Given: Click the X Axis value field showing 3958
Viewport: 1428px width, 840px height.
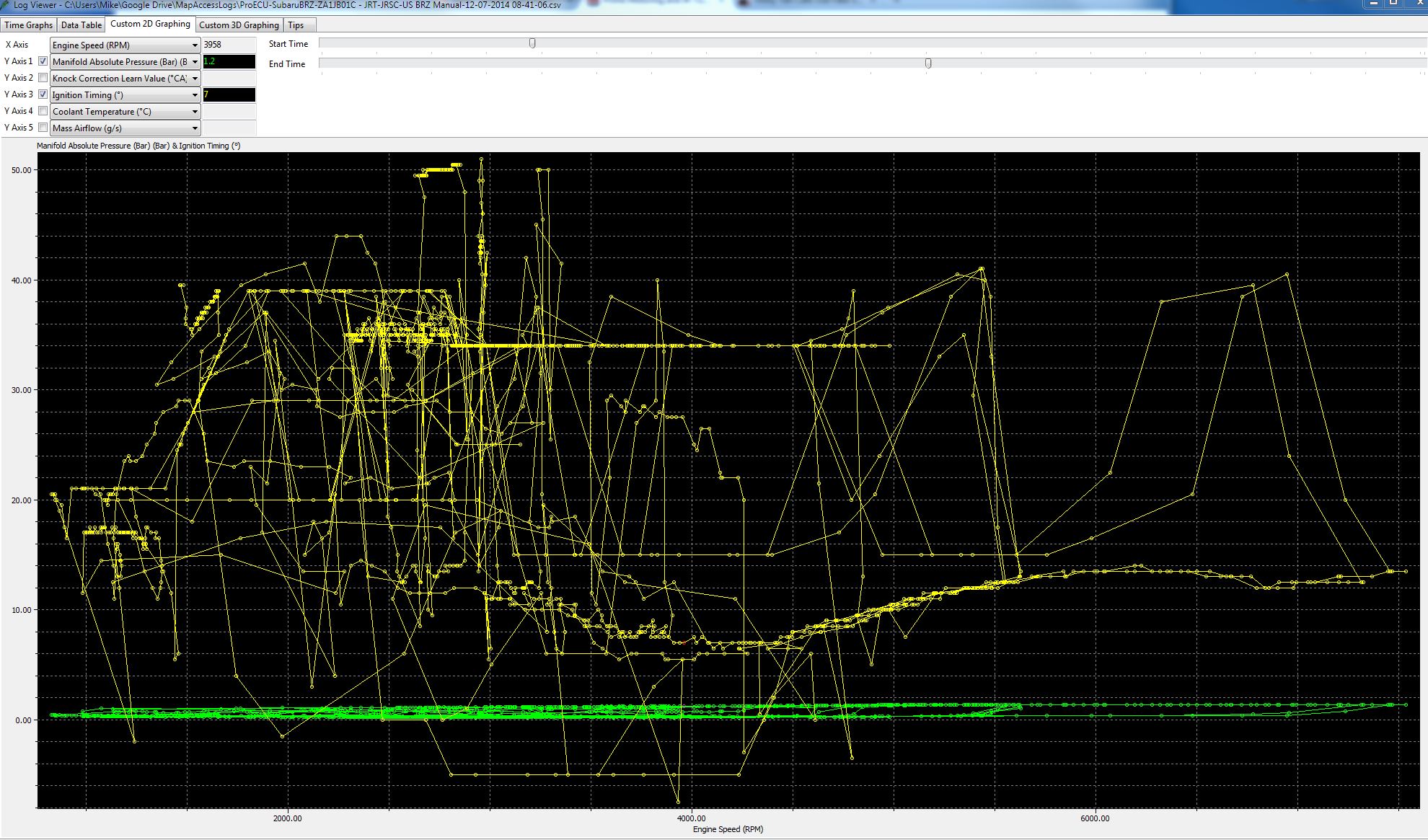Looking at the screenshot, I should [229, 45].
